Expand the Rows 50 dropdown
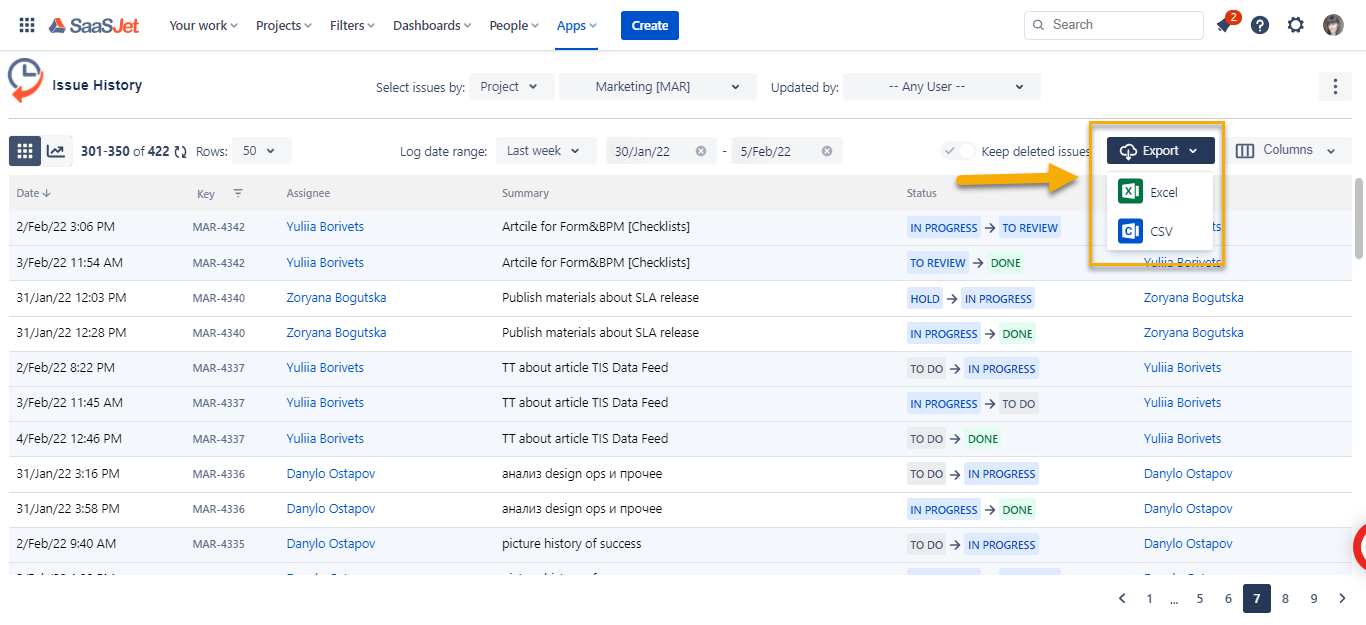This screenshot has height=625, width=1366. pyautogui.click(x=261, y=151)
